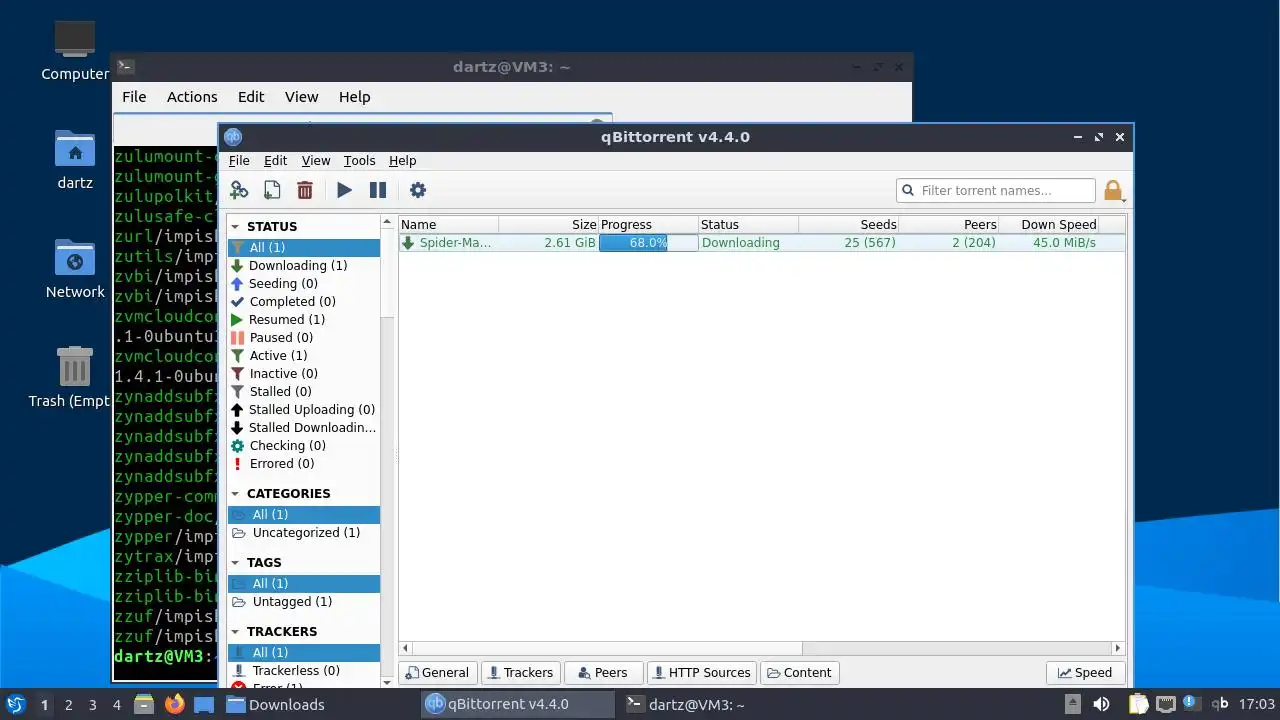Click the search magnifier icon in filter box
The height and width of the screenshot is (720, 1280).
908,190
